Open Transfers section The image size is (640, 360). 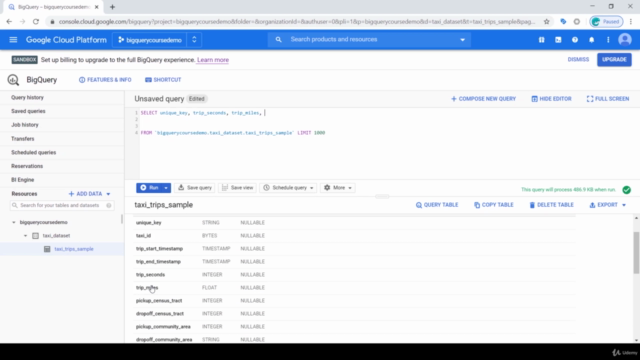point(22,139)
